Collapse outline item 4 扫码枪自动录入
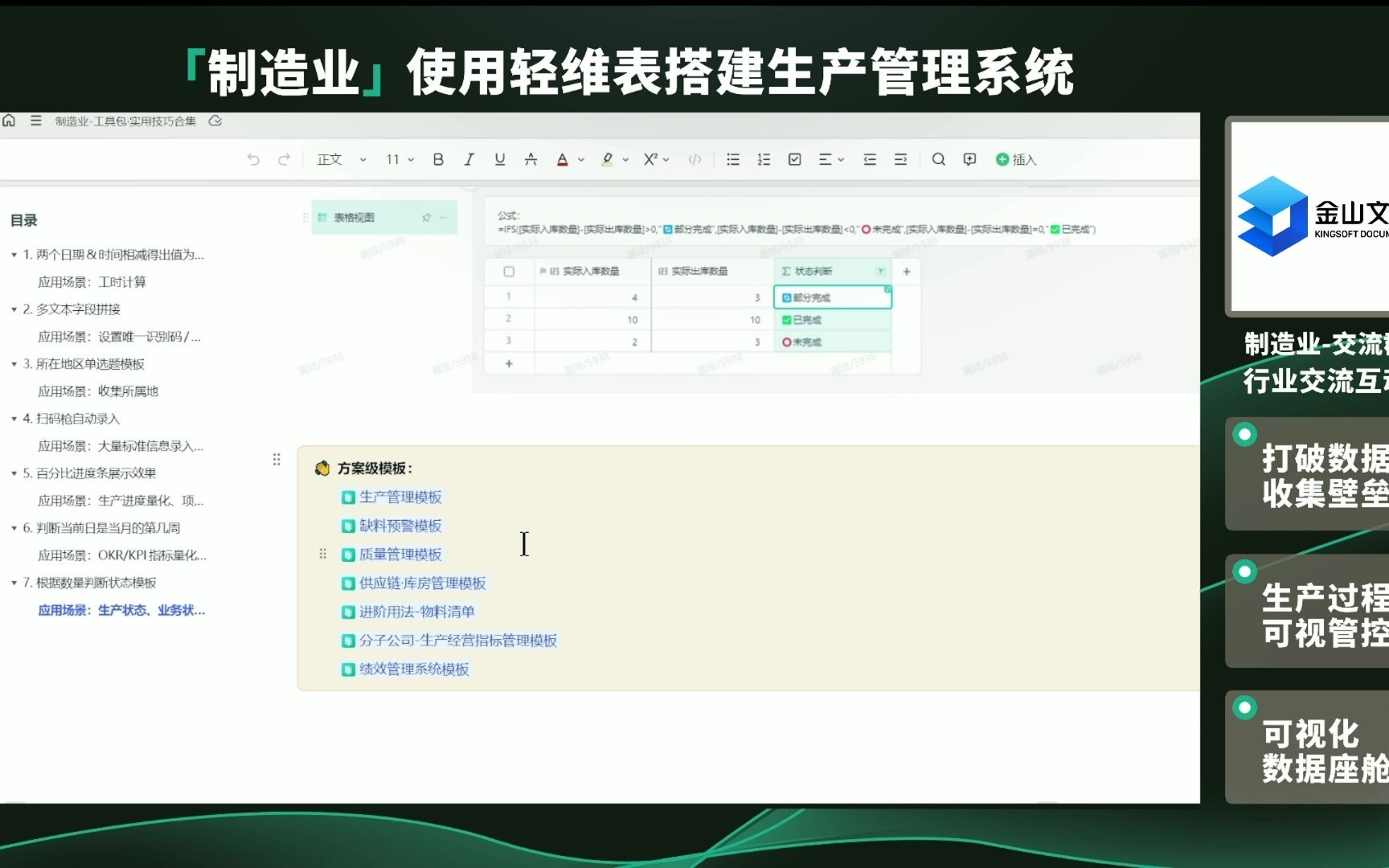 (14, 419)
